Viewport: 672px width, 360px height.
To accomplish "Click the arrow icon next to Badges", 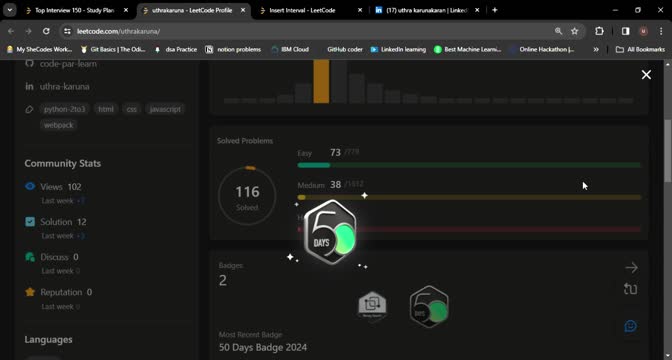I will (x=631, y=268).
